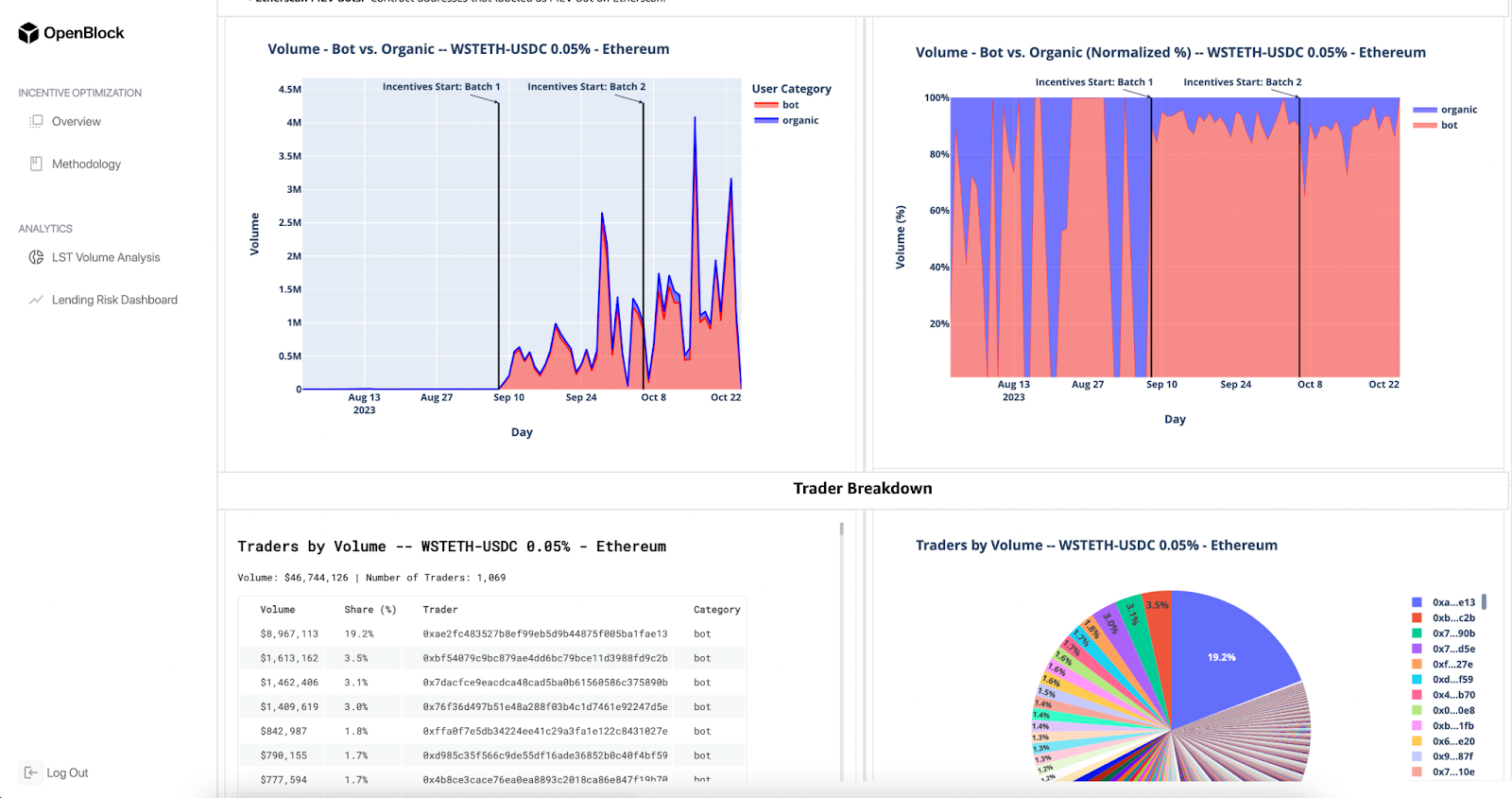Open the Methodology page
Viewport: 1512px width, 798px height.
(86, 164)
